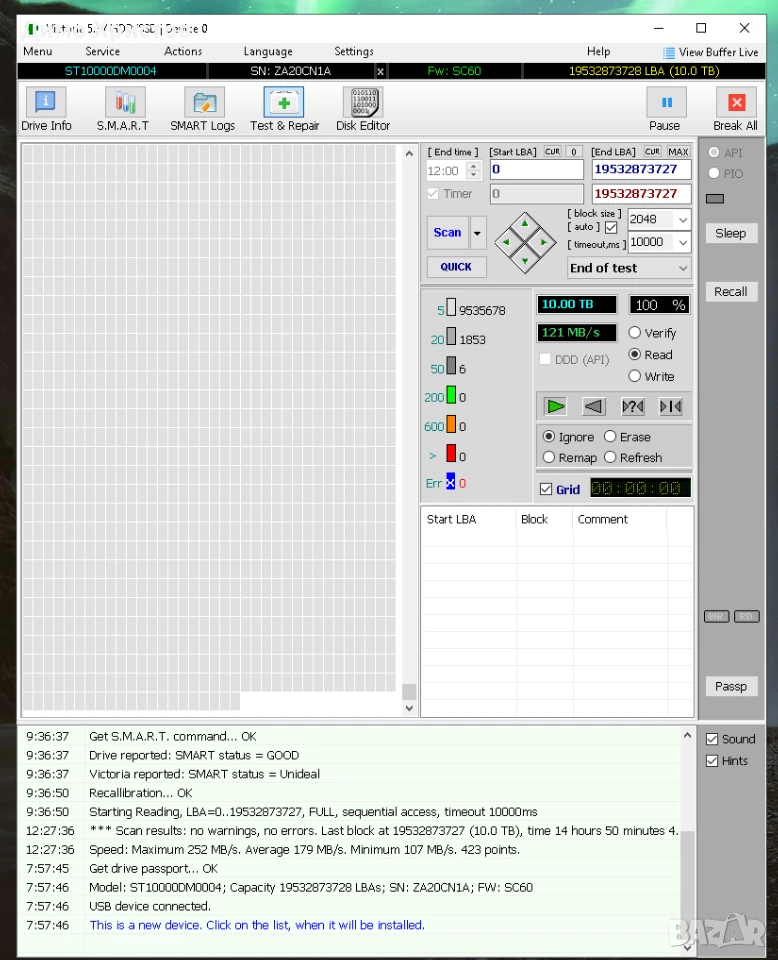Click the QUICK scan button
This screenshot has width=778, height=960.
(456, 267)
